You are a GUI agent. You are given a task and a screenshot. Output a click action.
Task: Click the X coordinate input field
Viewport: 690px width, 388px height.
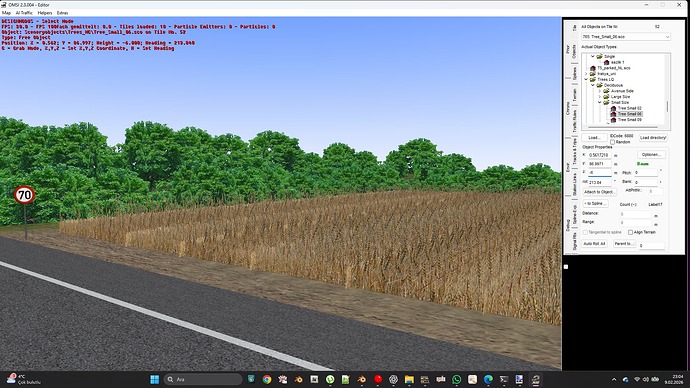[x=599, y=155]
